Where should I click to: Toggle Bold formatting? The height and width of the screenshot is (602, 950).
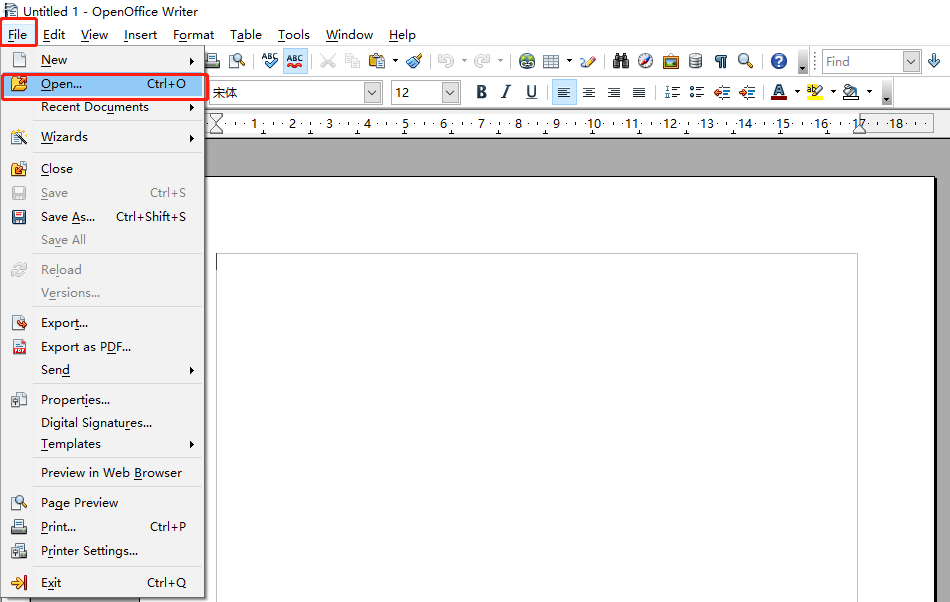pyautogui.click(x=481, y=92)
